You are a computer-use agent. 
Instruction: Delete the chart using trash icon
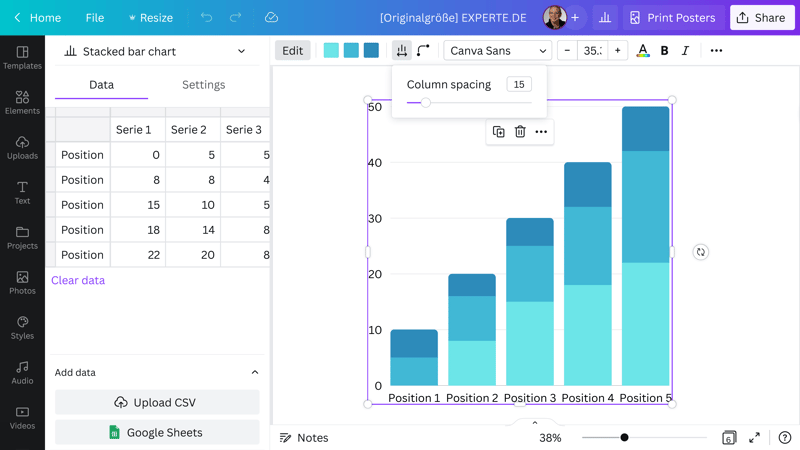pos(520,132)
